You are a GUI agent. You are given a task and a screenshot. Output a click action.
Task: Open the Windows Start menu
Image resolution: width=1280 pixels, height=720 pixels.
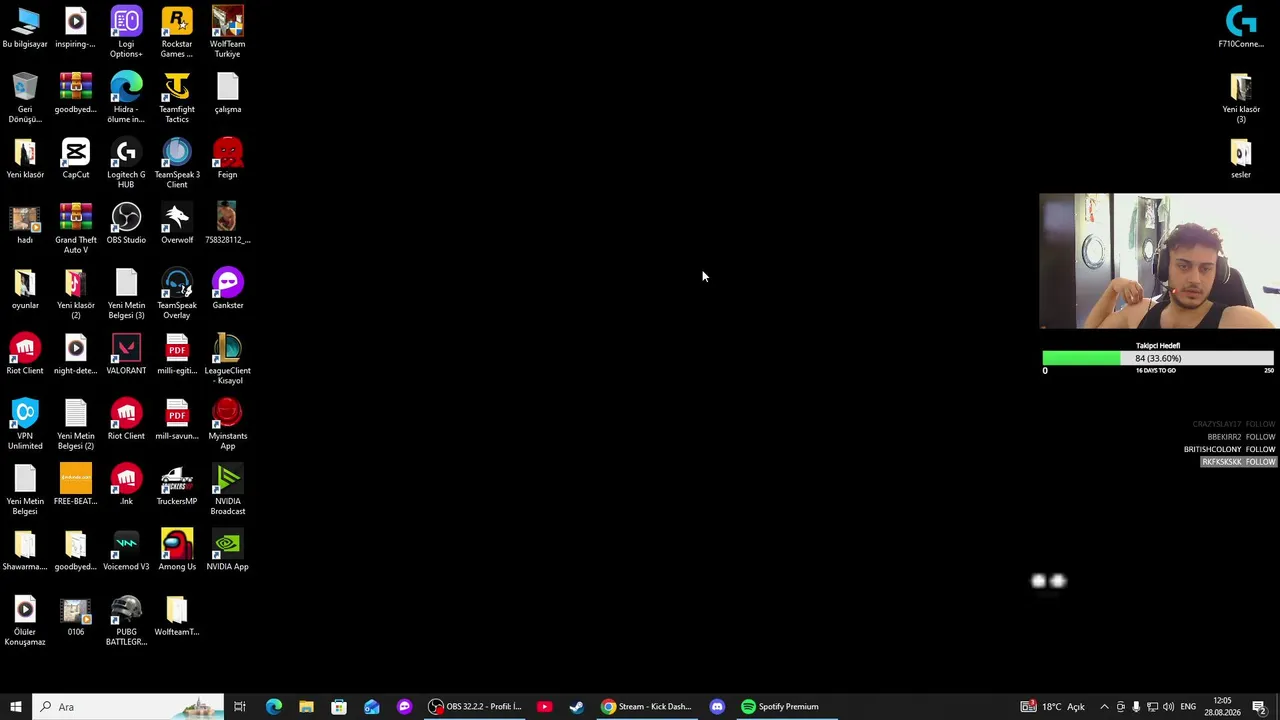point(16,707)
